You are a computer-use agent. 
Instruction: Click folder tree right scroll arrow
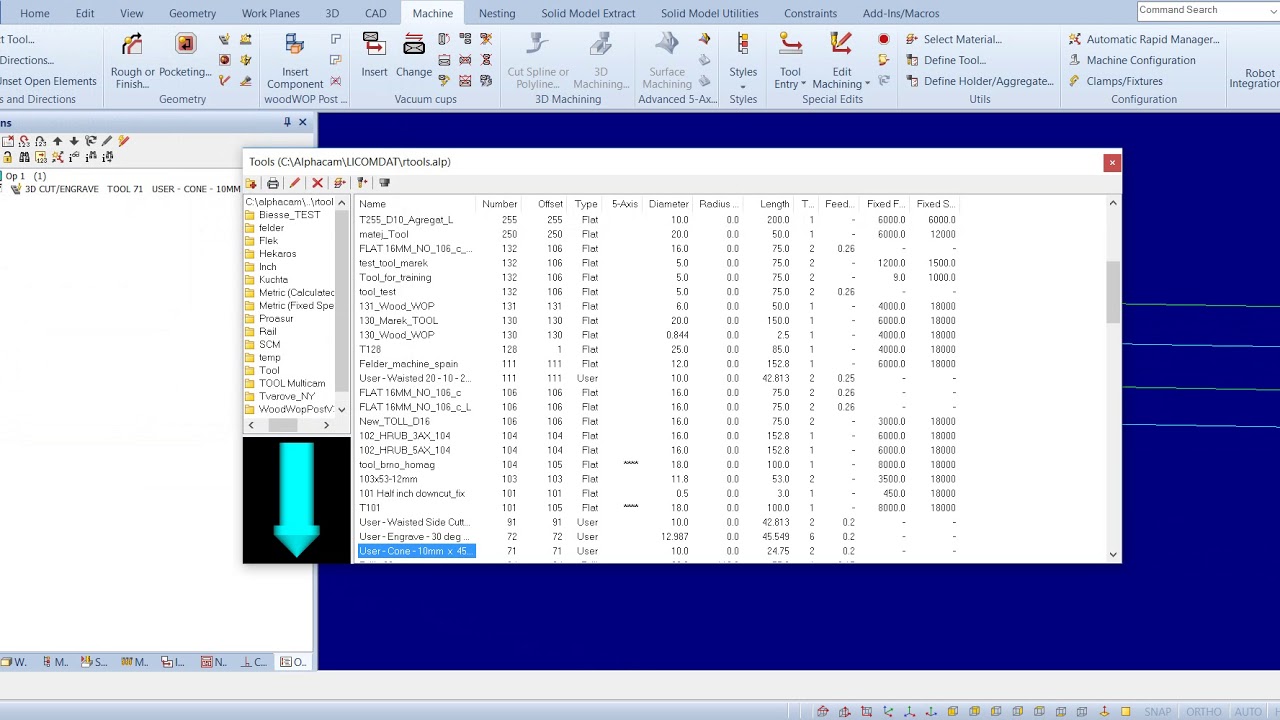[x=326, y=425]
